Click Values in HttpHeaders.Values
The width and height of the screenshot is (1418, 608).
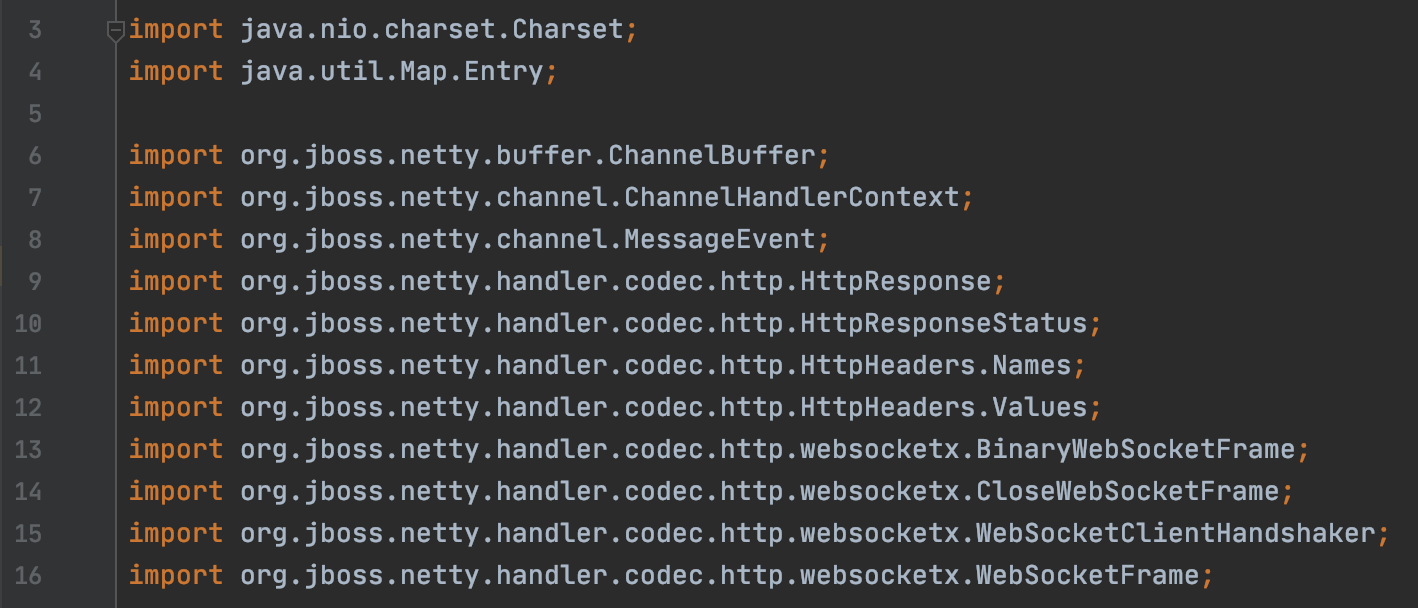(x=1040, y=407)
